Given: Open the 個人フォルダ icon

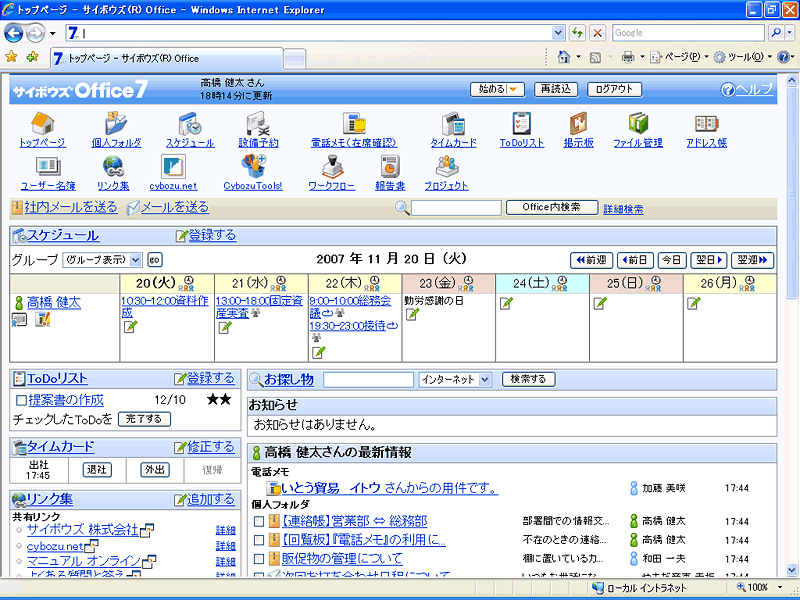Looking at the screenshot, I should 116,123.
